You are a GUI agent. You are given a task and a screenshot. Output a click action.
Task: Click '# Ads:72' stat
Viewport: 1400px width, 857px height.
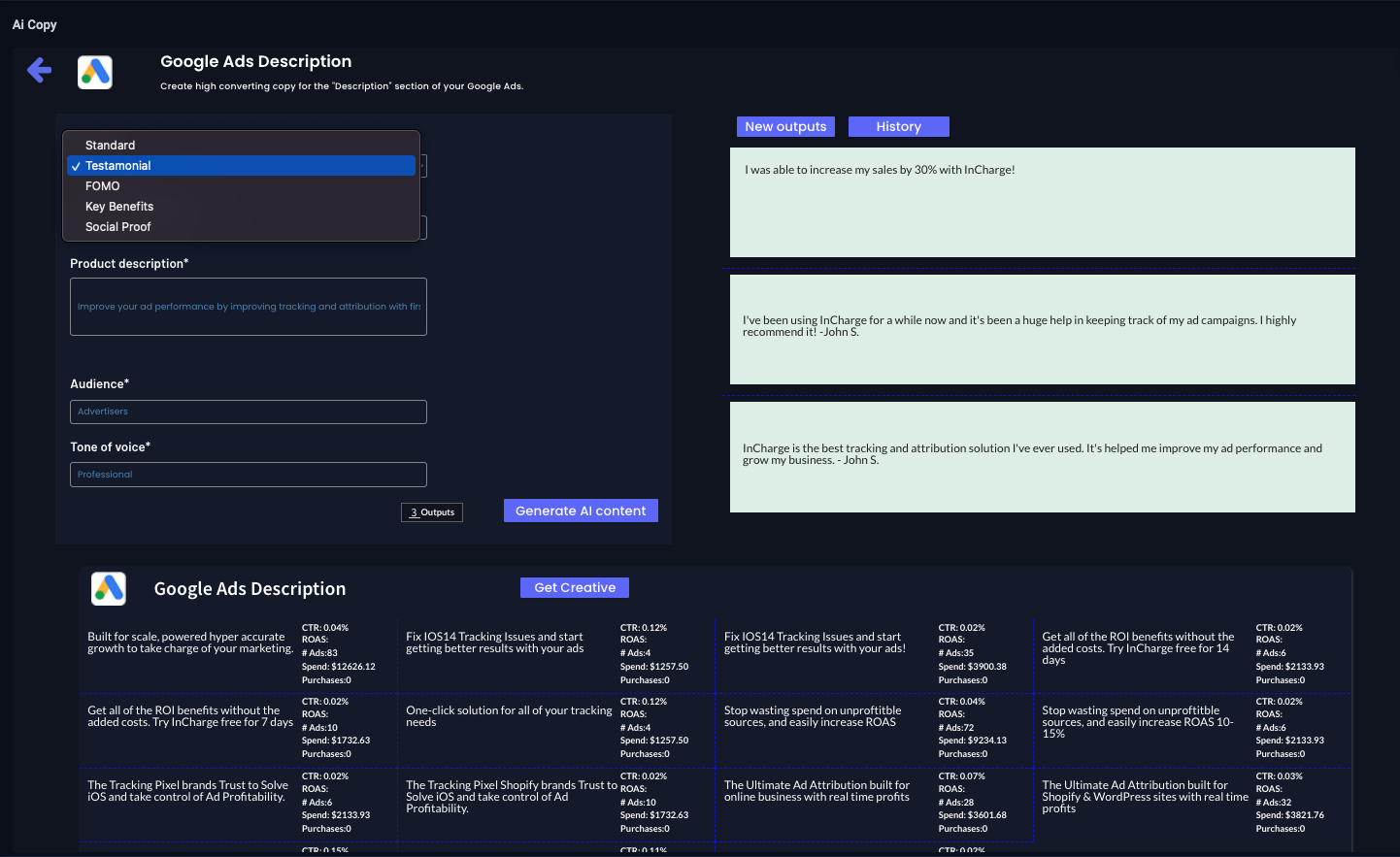coord(956,728)
